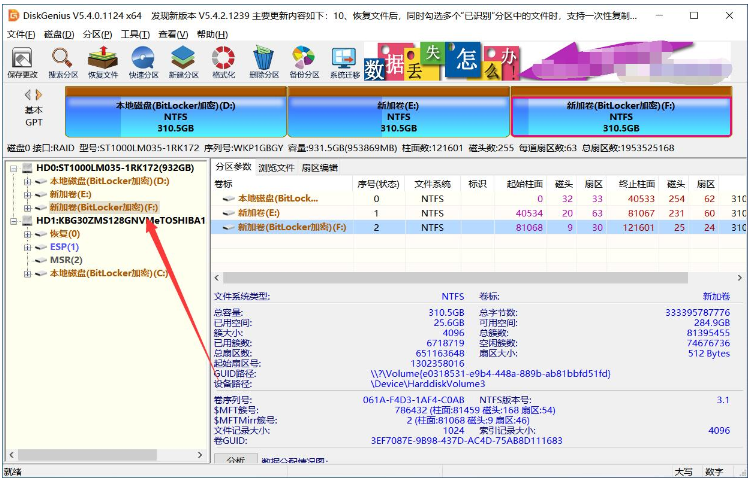
Task: Select the 快速分区 (Quick Partition) icon
Action: coord(143,61)
